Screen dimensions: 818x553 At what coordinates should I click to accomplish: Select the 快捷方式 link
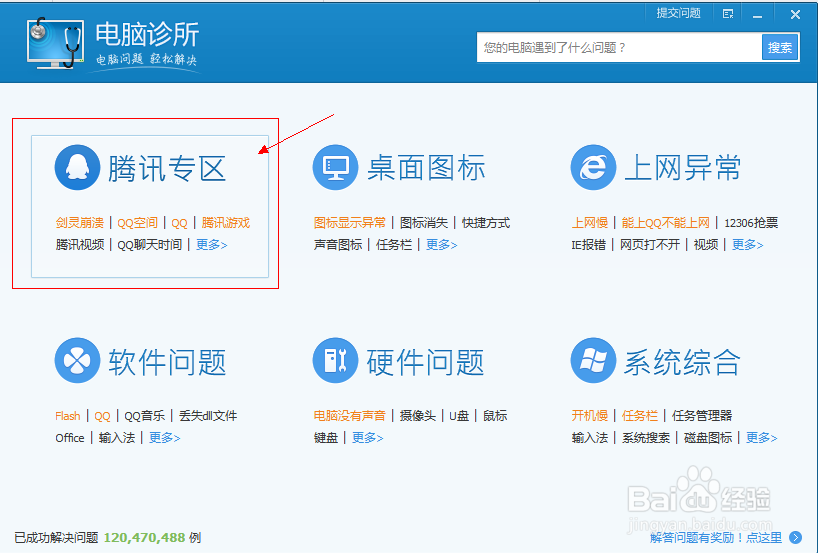point(486,223)
